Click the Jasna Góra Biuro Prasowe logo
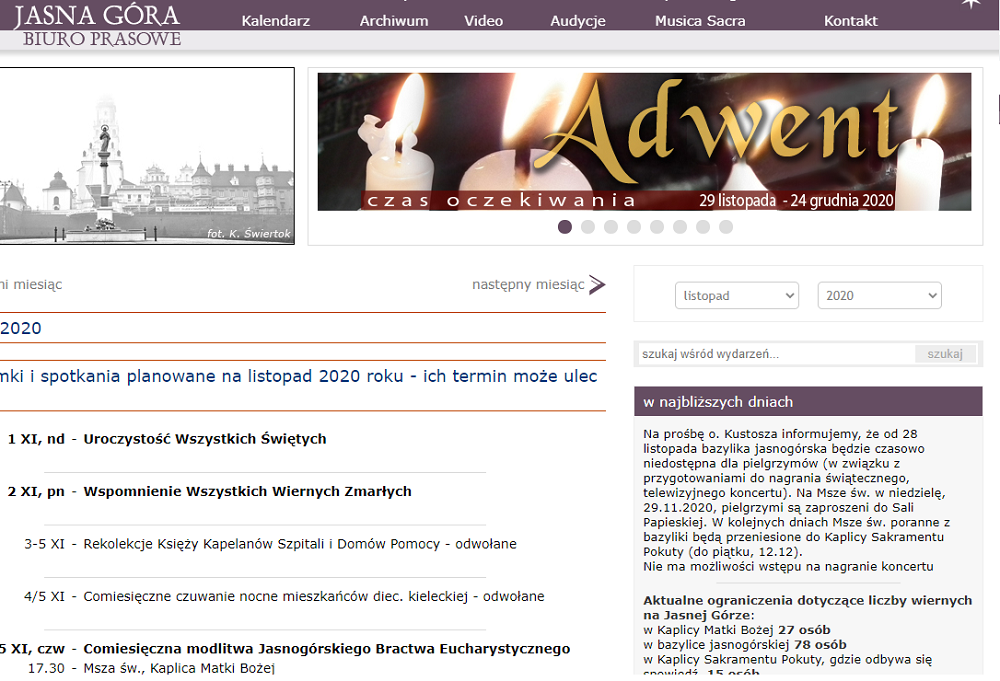 coord(98,25)
